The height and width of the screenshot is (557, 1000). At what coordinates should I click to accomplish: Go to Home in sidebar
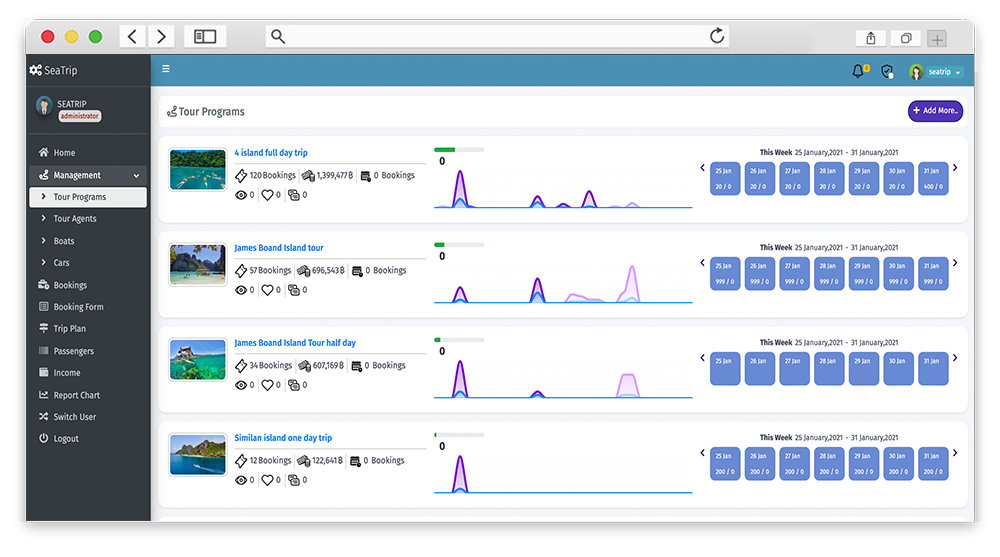point(88,152)
